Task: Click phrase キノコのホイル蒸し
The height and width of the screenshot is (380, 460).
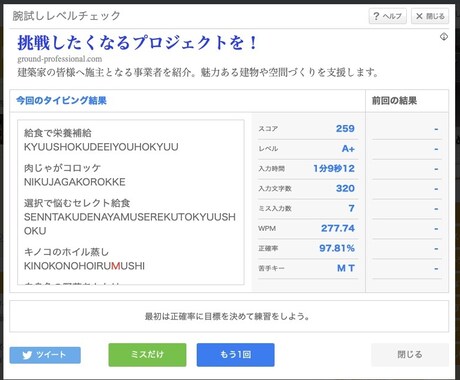Action: click(x=66, y=252)
